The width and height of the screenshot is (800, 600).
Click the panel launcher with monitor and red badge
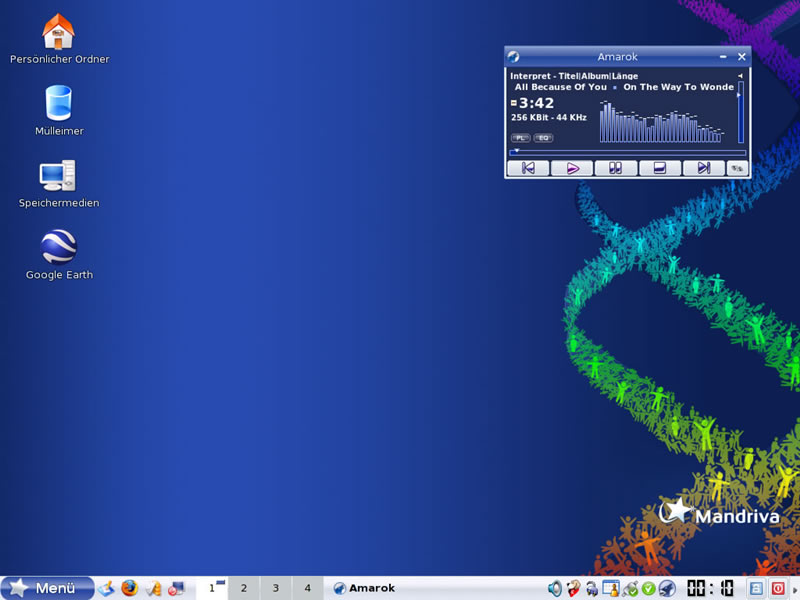[x=176, y=588]
